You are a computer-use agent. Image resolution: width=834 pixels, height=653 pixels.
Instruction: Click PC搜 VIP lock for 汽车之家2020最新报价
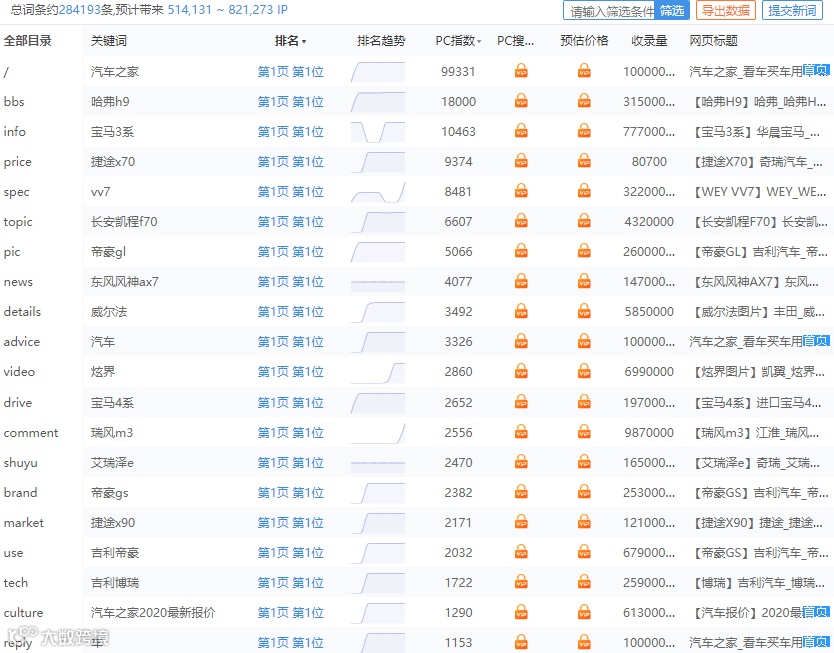521,613
